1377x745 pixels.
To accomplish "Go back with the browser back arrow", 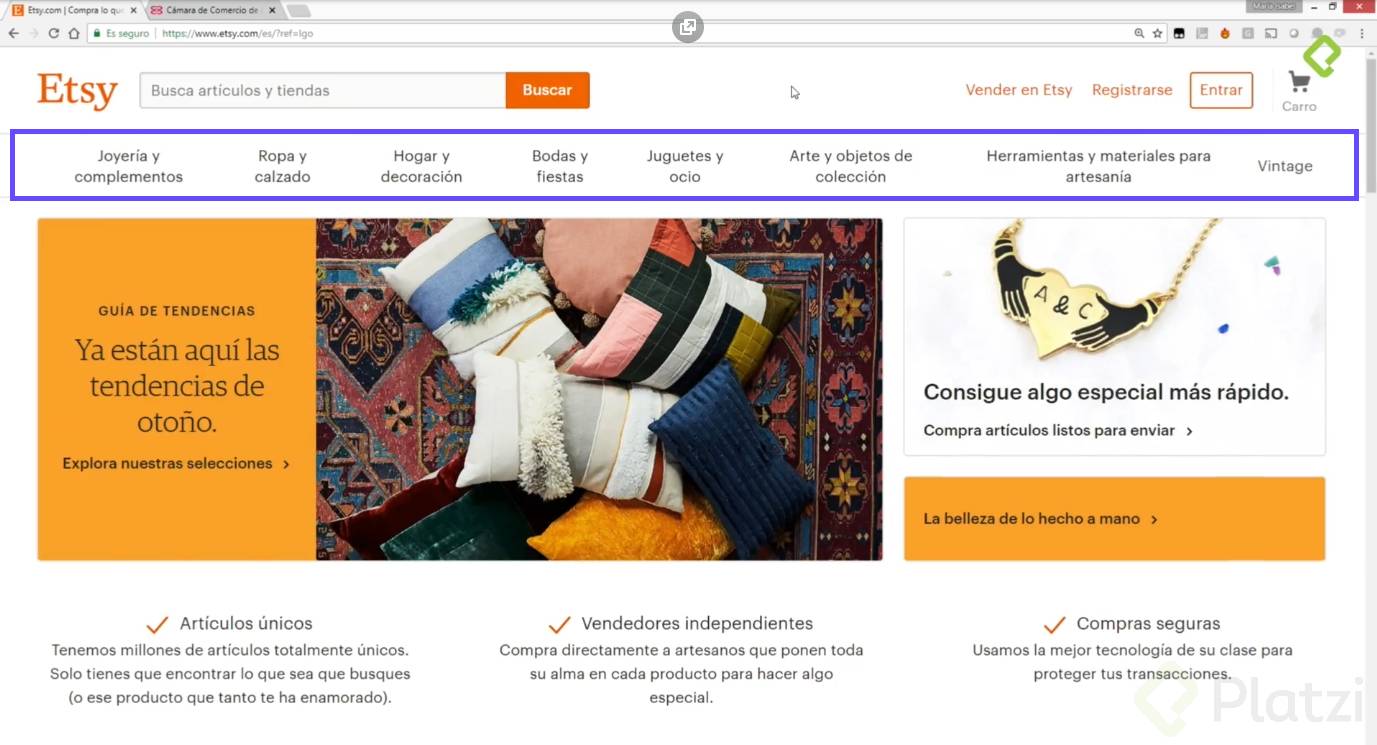I will (x=13, y=33).
